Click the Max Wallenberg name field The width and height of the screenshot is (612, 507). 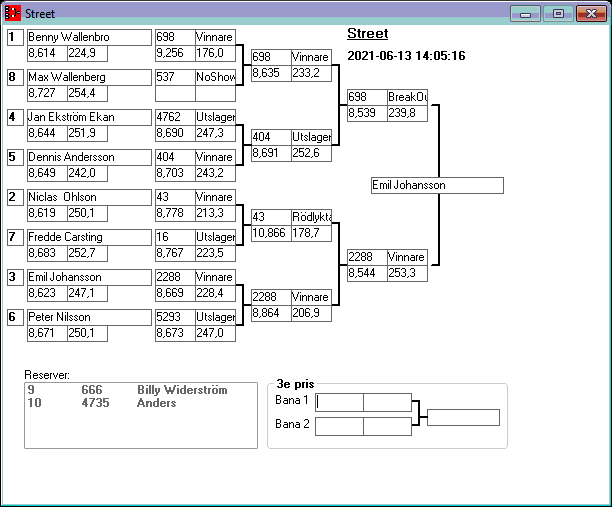point(88,77)
